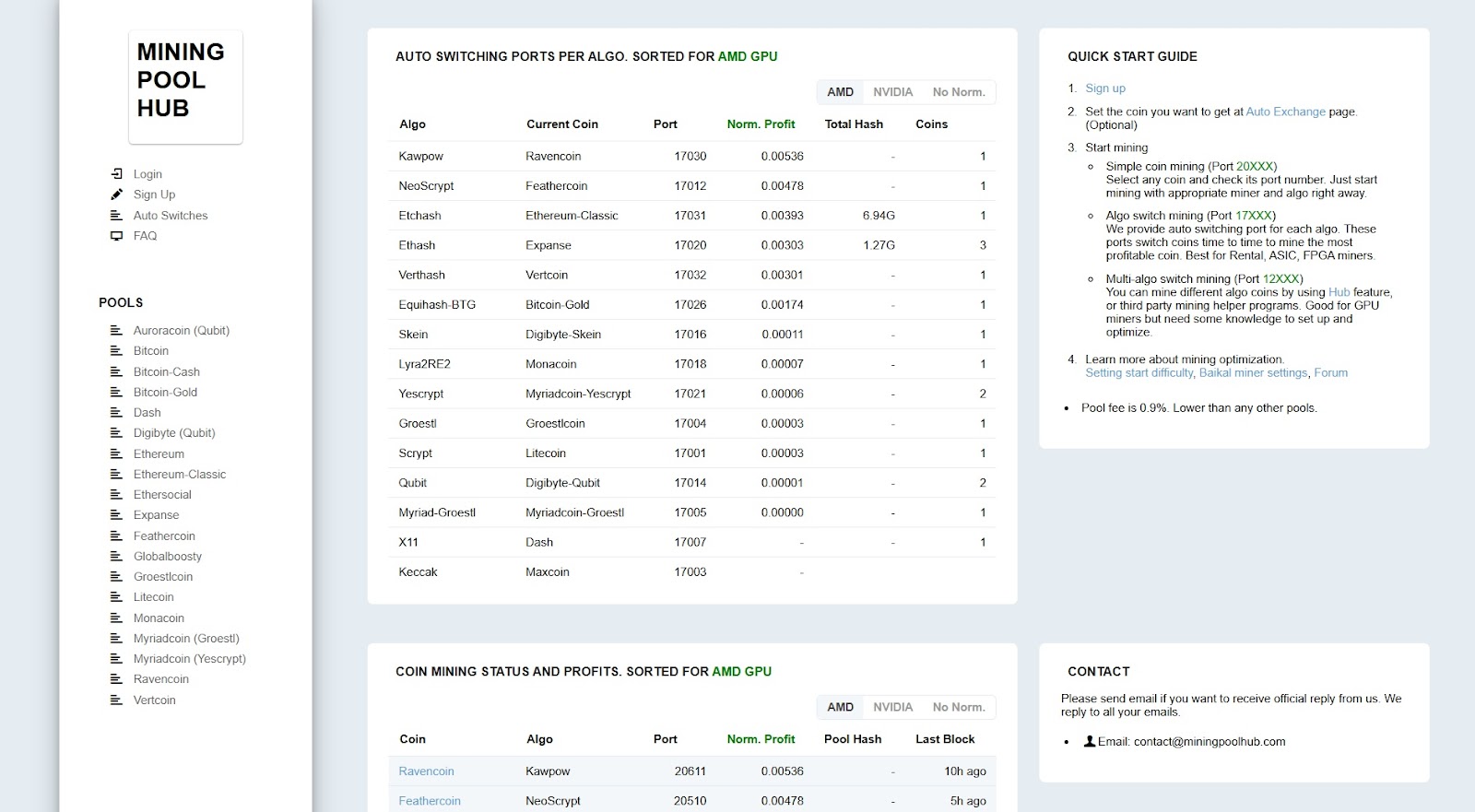The height and width of the screenshot is (812, 1475).
Task: Click Sign up in Quick Start Guide
Action: pos(1105,88)
